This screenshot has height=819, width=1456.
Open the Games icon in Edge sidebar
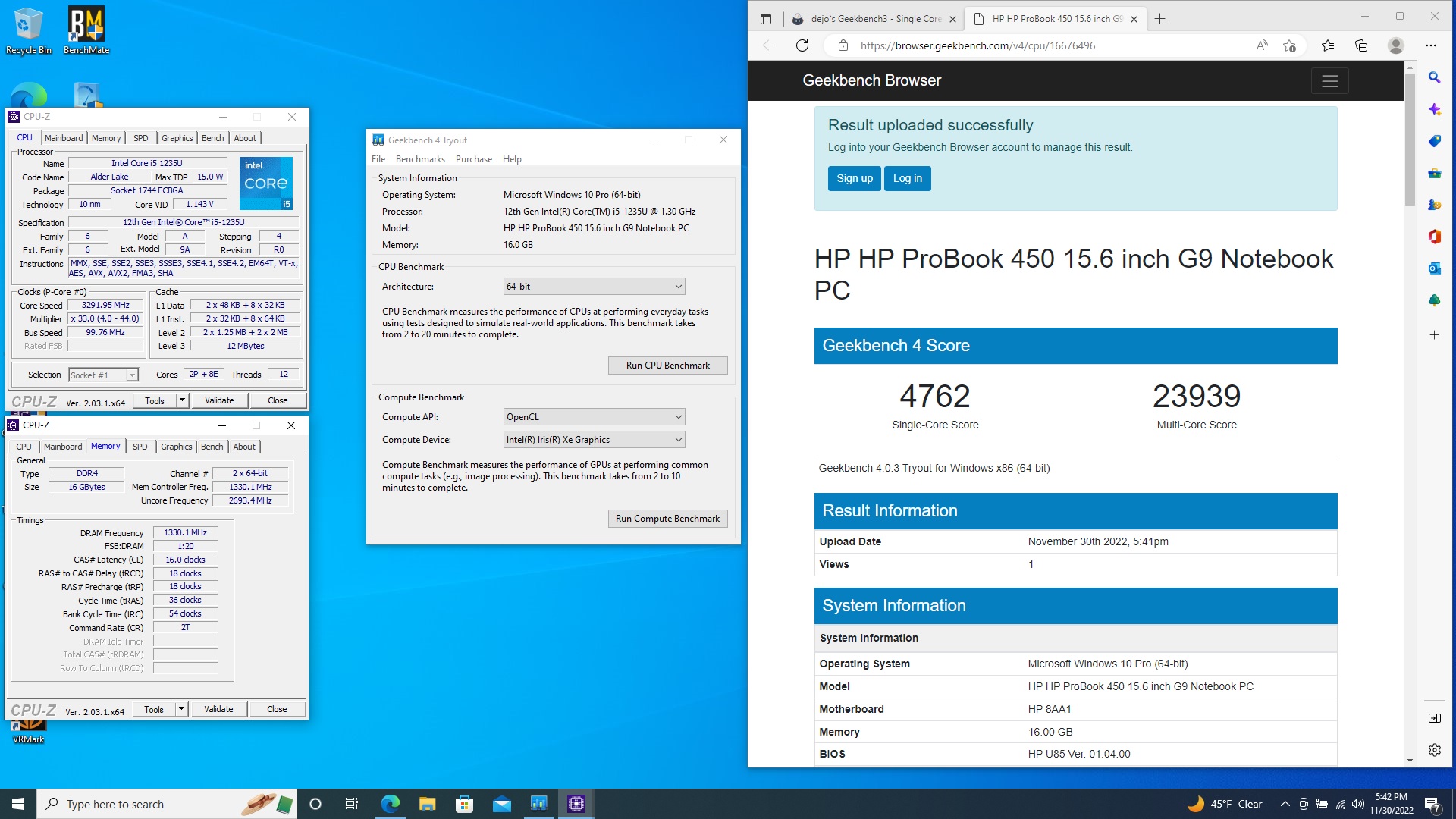(1434, 205)
